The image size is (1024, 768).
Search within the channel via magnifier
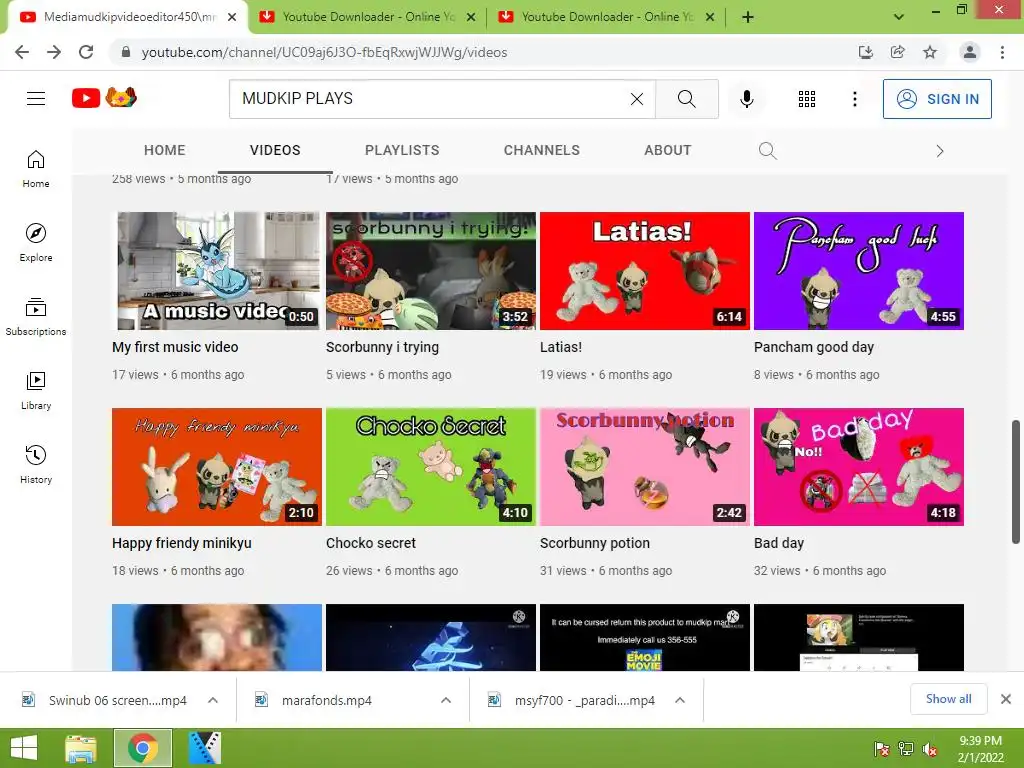(x=767, y=151)
